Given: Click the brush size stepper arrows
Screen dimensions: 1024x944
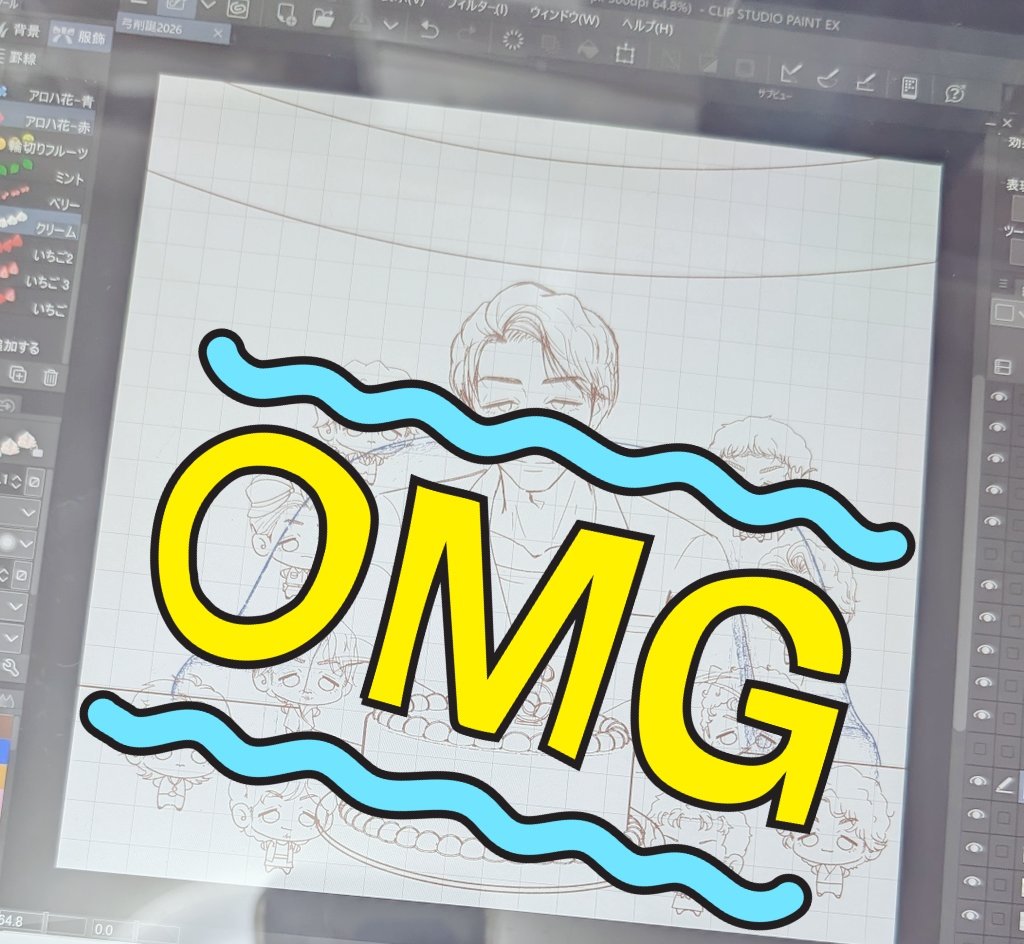Looking at the screenshot, I should click(x=16, y=482).
